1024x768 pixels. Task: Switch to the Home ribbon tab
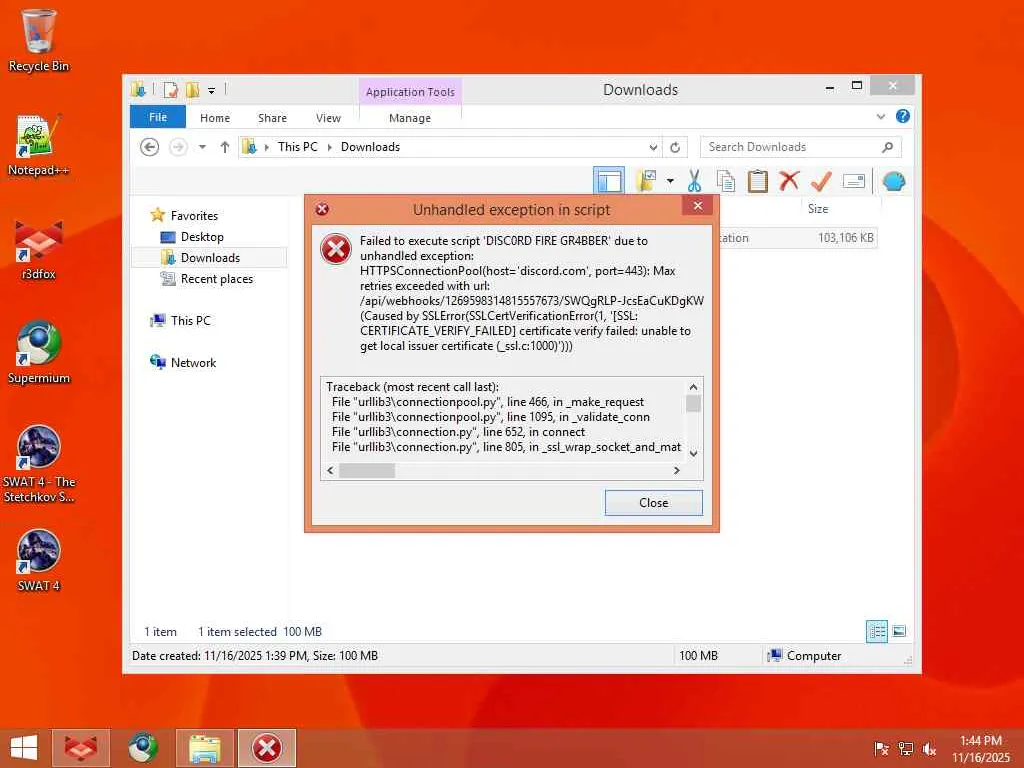[215, 118]
